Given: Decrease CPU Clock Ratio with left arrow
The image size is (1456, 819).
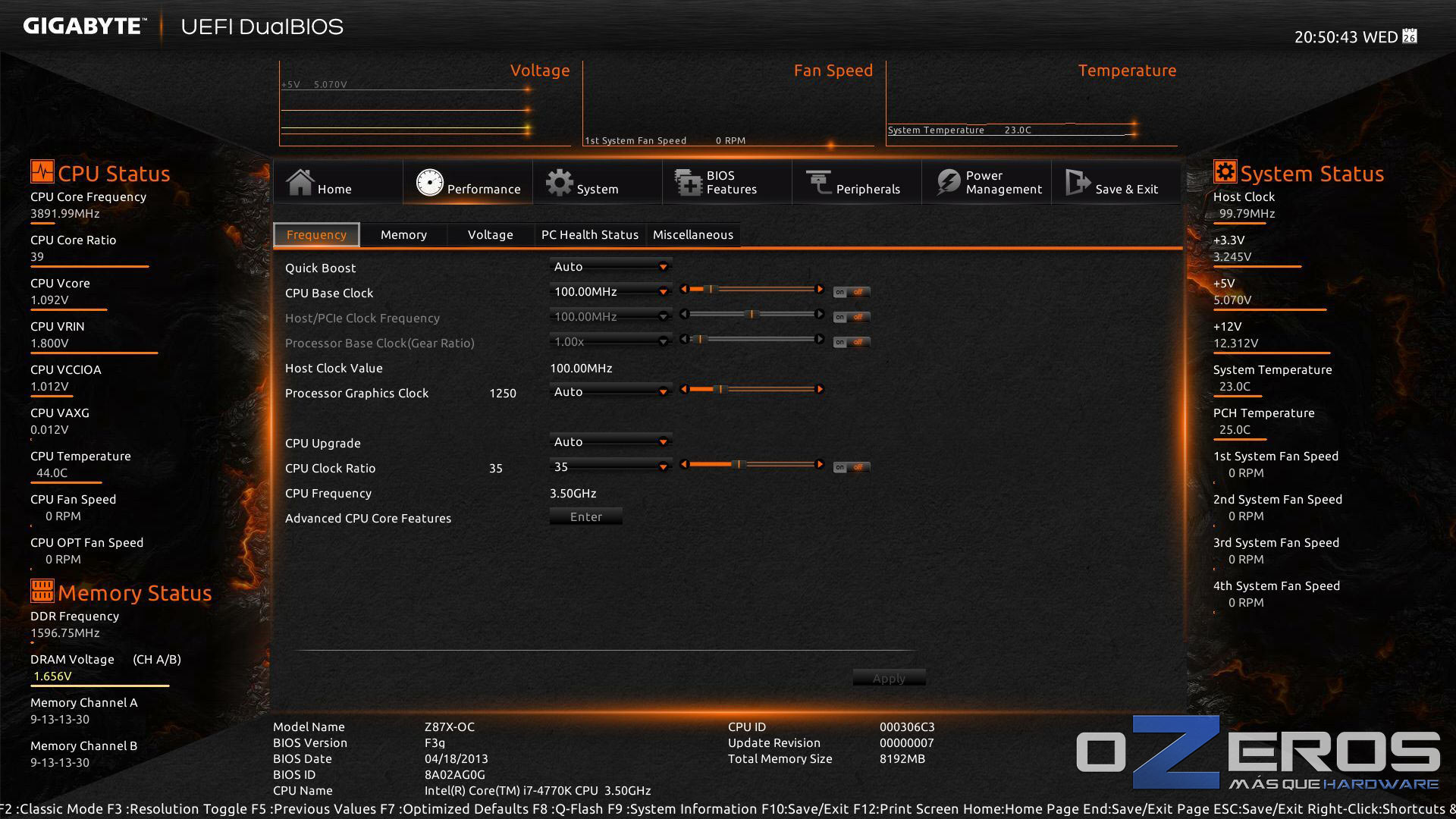Looking at the screenshot, I should pyautogui.click(x=684, y=464).
